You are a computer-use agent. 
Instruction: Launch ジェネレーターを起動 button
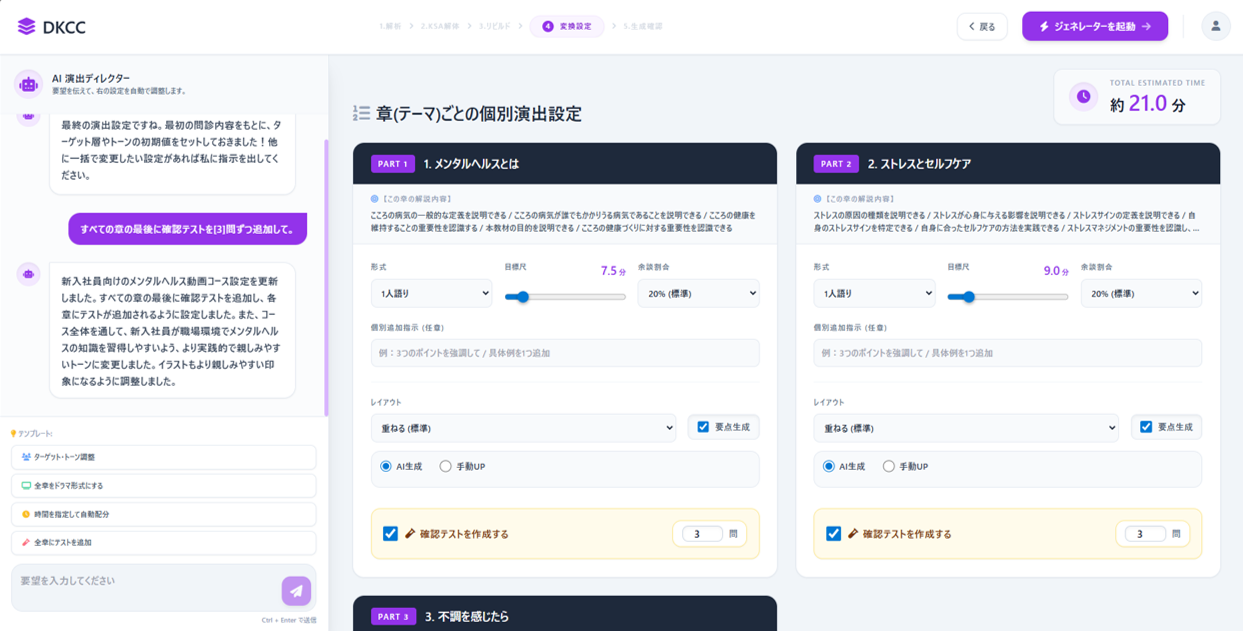click(x=1095, y=27)
